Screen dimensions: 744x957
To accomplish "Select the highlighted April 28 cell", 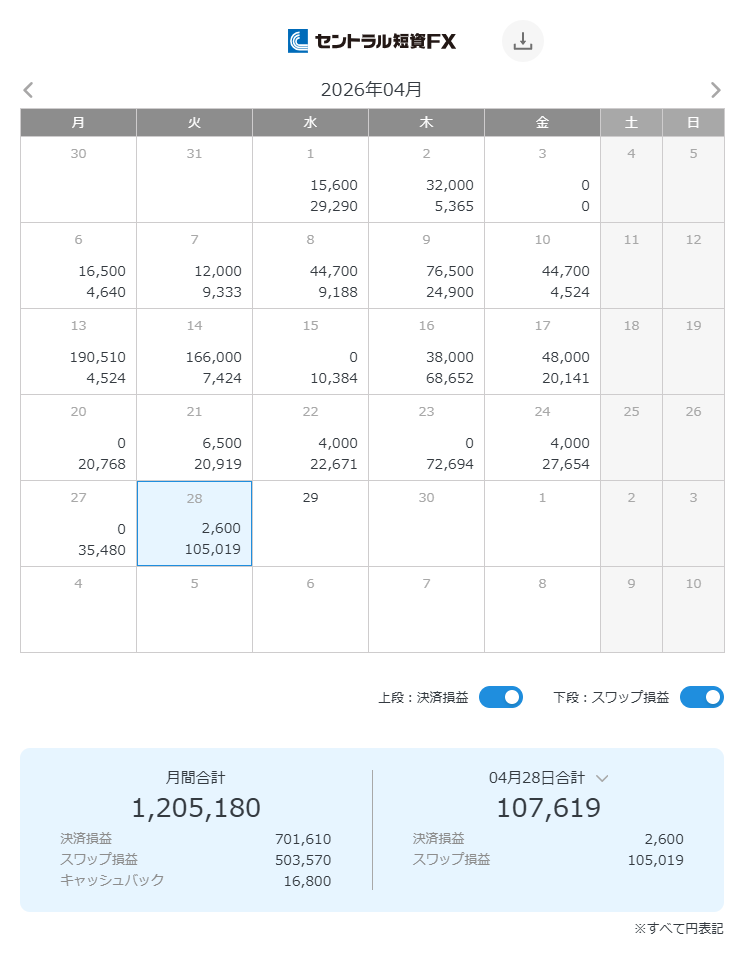I will [x=194, y=523].
